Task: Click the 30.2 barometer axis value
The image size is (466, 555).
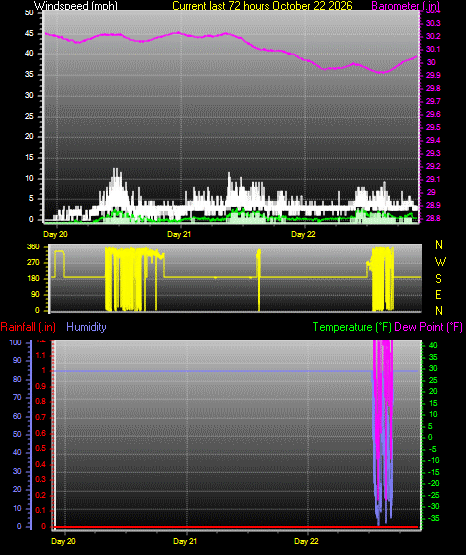Action: tap(433, 36)
